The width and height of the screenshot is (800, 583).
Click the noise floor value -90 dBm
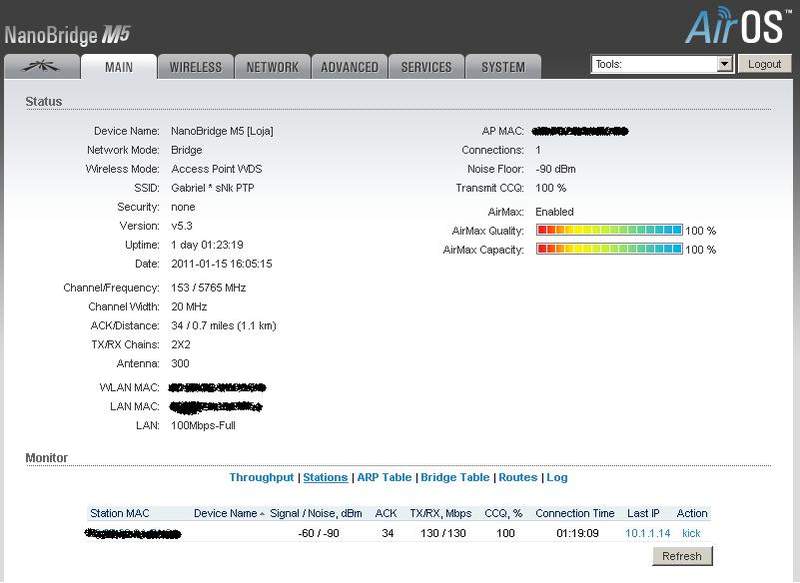coord(556,169)
